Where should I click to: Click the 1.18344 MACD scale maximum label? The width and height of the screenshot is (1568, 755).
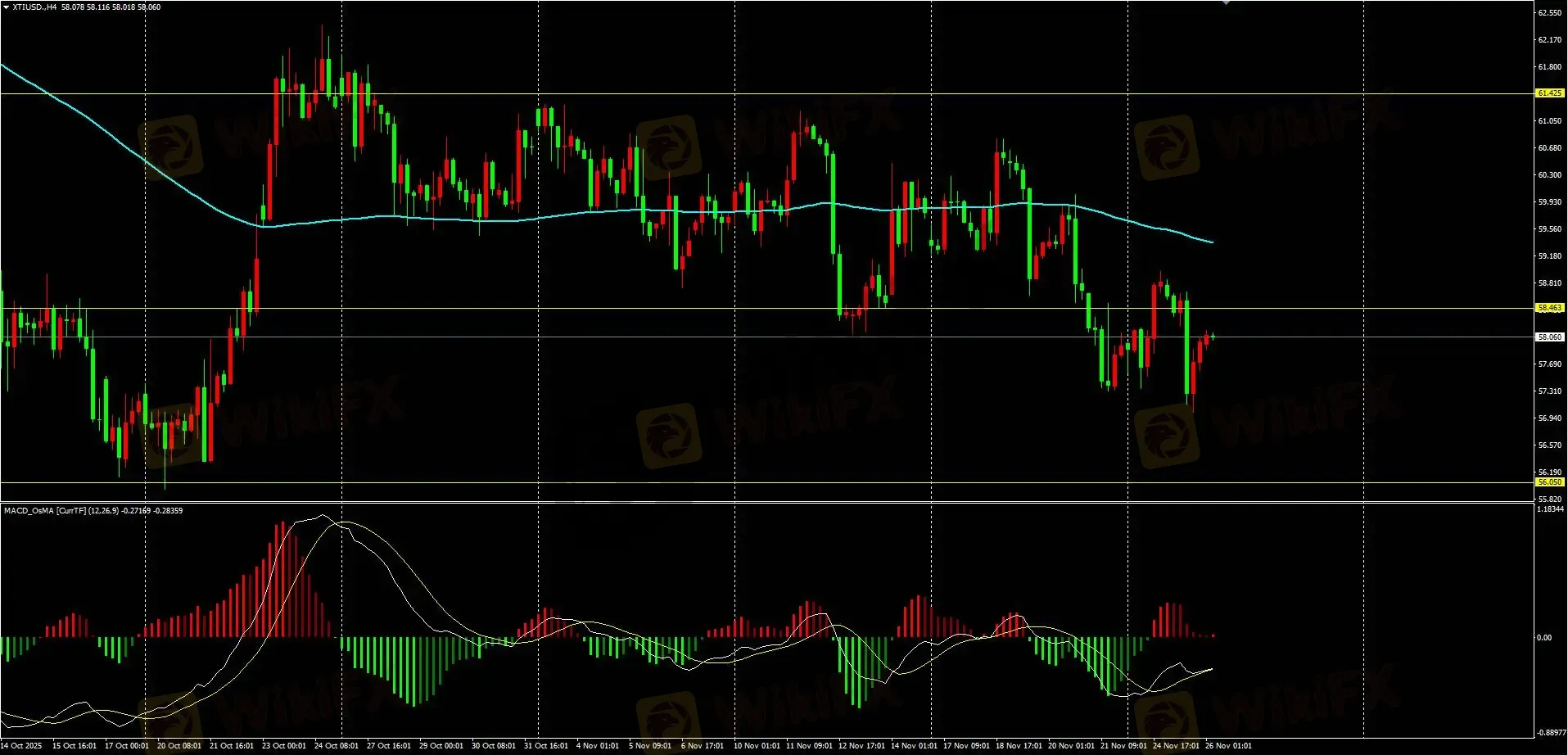pos(1551,509)
